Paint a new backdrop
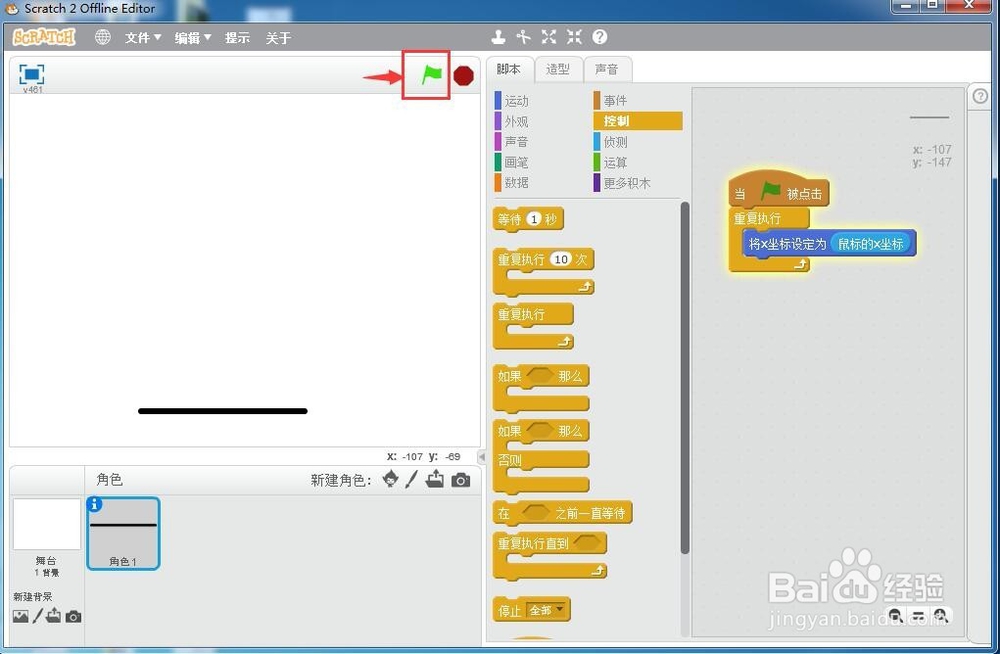1000x654 pixels. click(x=38, y=616)
